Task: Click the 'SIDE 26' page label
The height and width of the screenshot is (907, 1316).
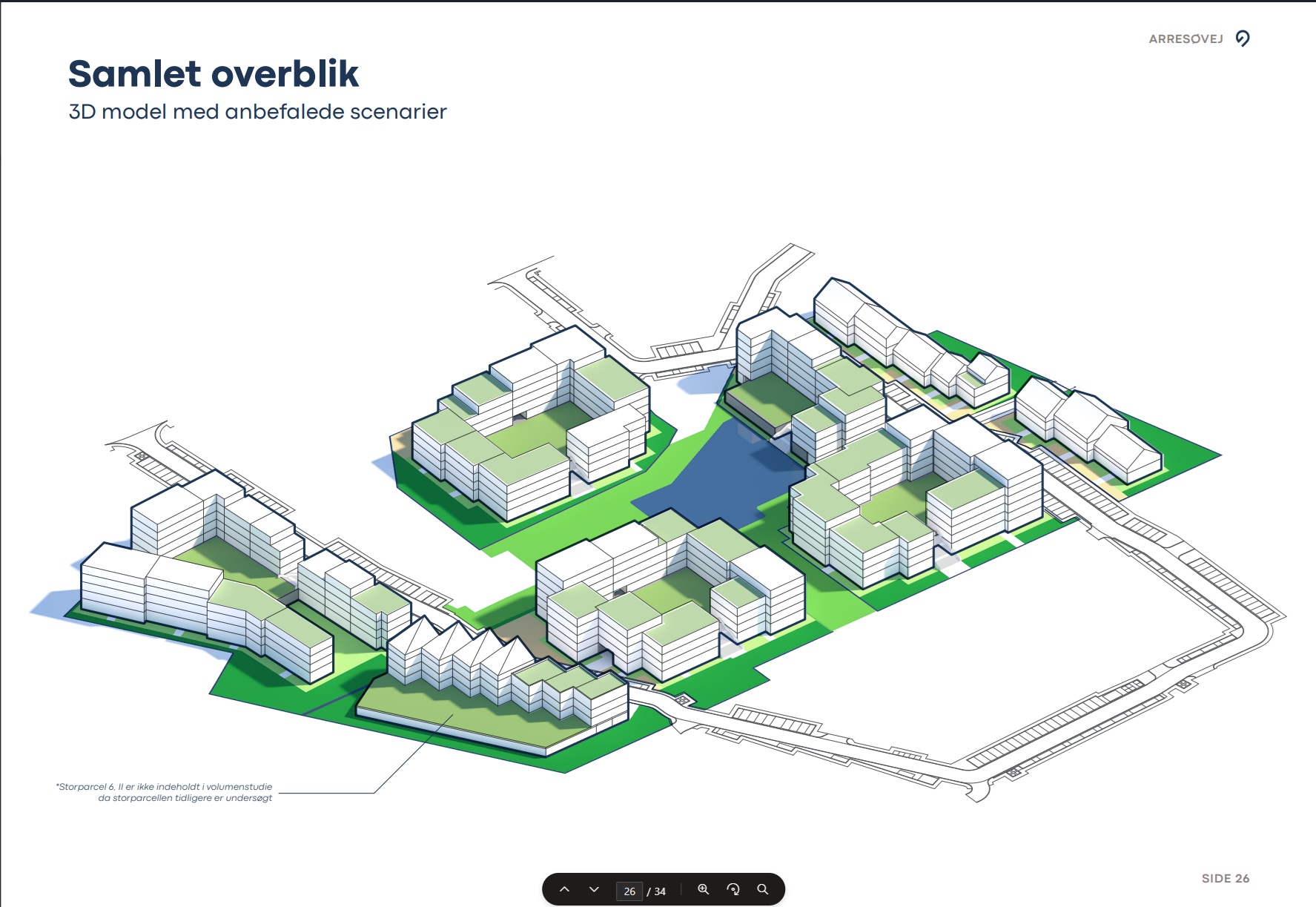Action: [1225, 878]
